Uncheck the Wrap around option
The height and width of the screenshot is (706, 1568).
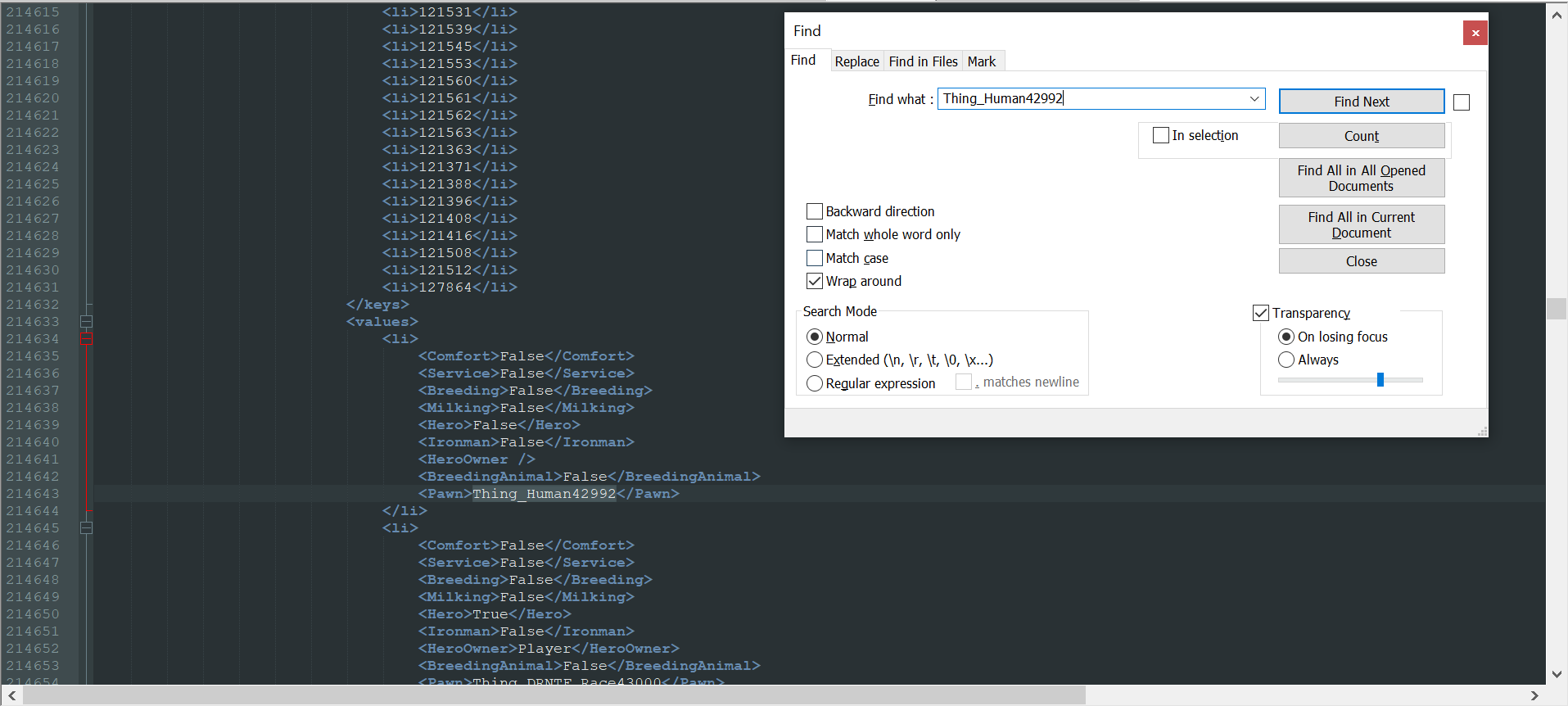[815, 281]
